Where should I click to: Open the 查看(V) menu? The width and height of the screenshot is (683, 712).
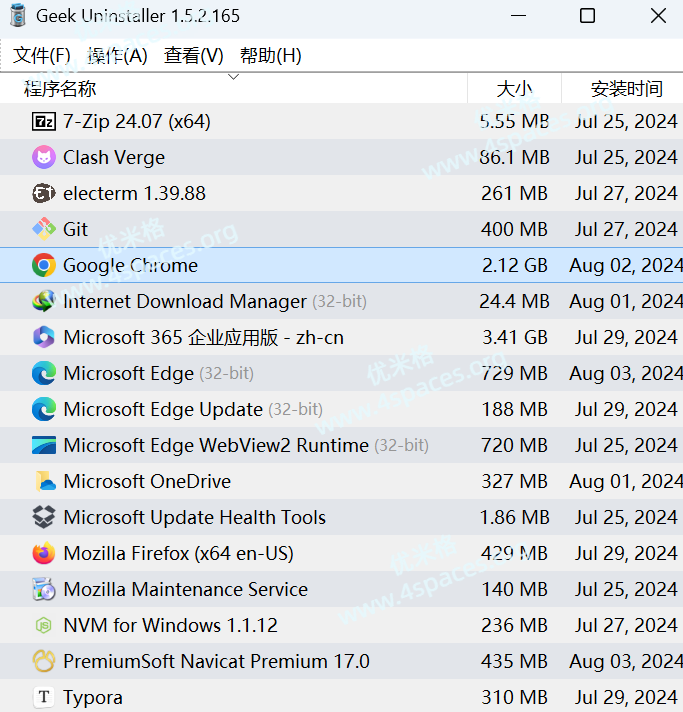194,56
